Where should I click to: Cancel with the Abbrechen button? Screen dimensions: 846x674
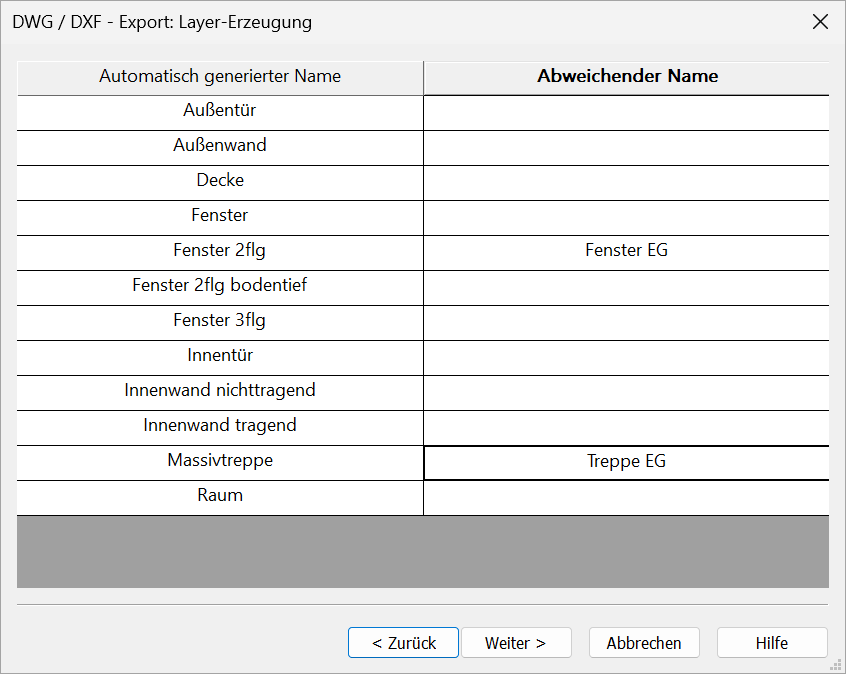click(644, 642)
